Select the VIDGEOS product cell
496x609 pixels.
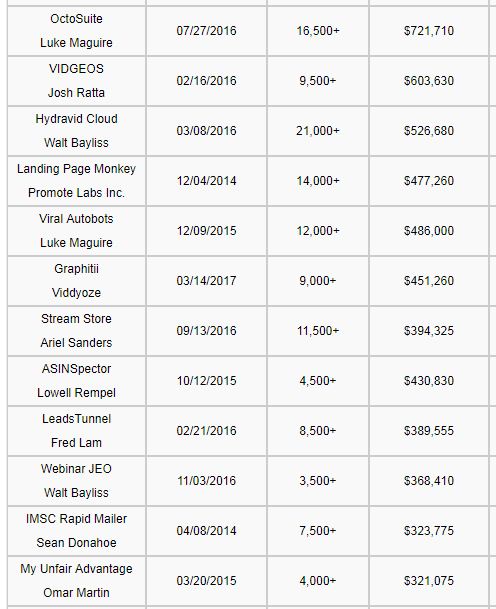(77, 81)
